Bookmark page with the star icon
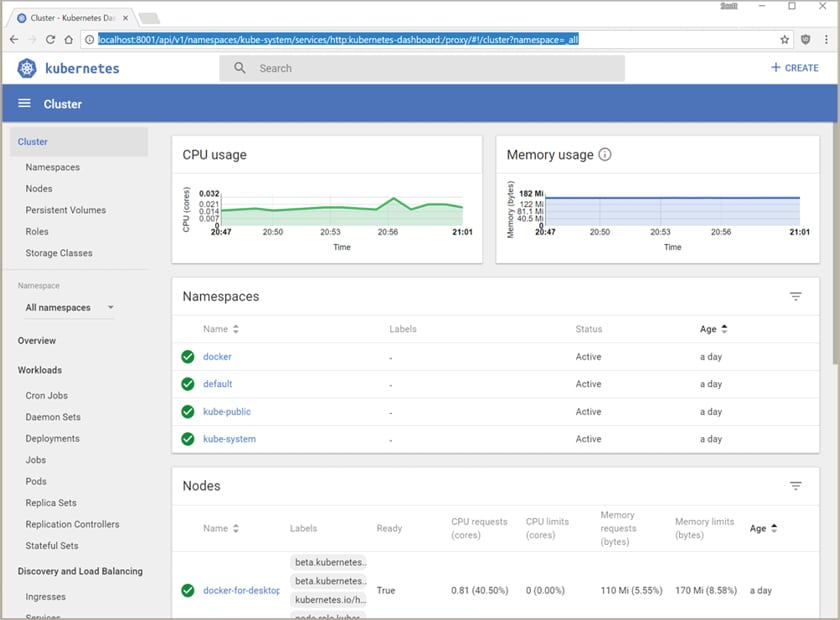This screenshot has height=620, width=840. (785, 39)
